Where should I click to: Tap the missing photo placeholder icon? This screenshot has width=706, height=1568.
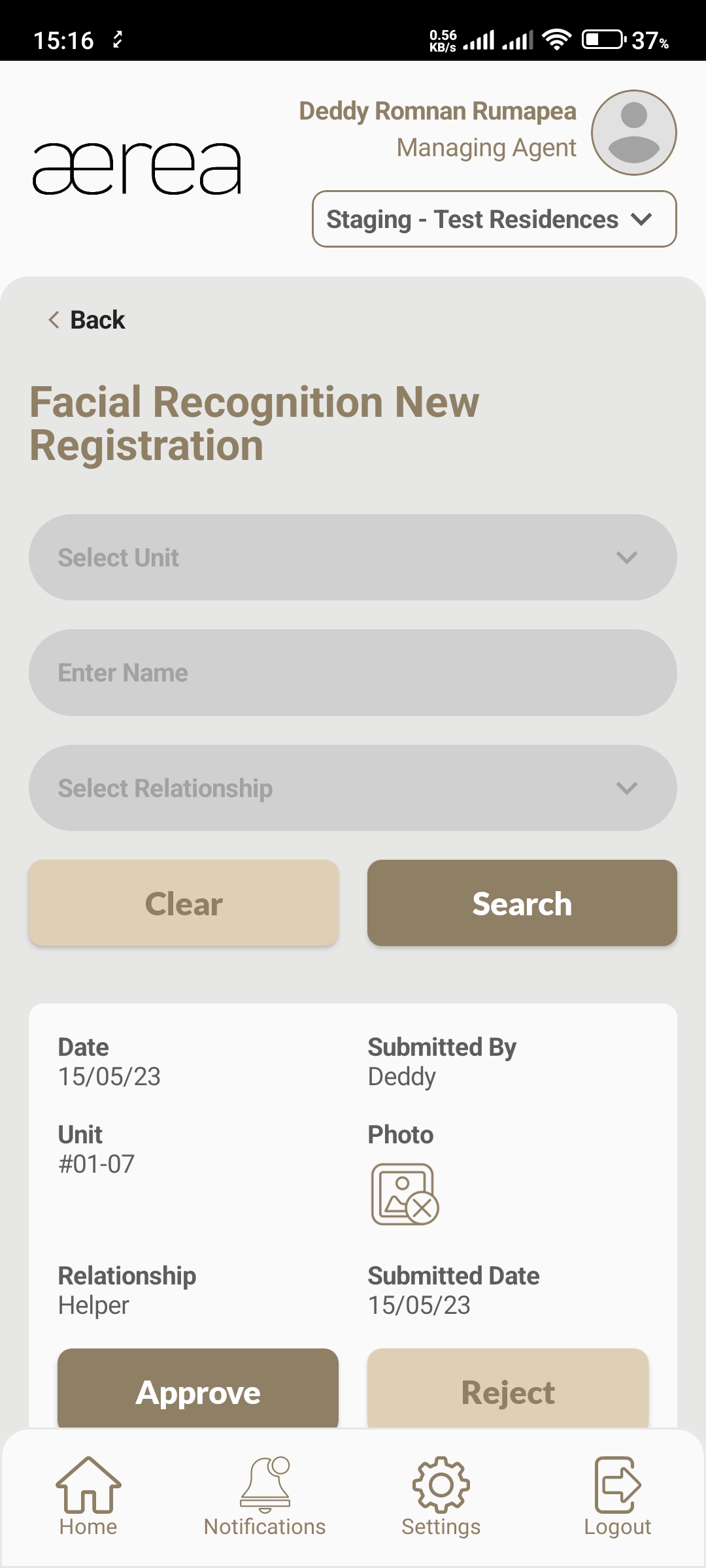coord(405,1194)
